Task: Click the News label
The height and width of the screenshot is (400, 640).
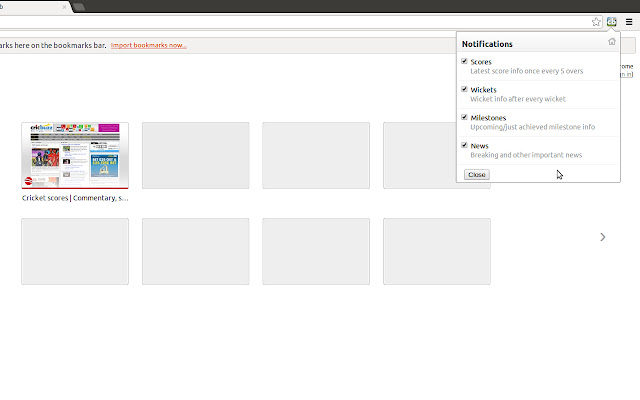Action: click(479, 146)
